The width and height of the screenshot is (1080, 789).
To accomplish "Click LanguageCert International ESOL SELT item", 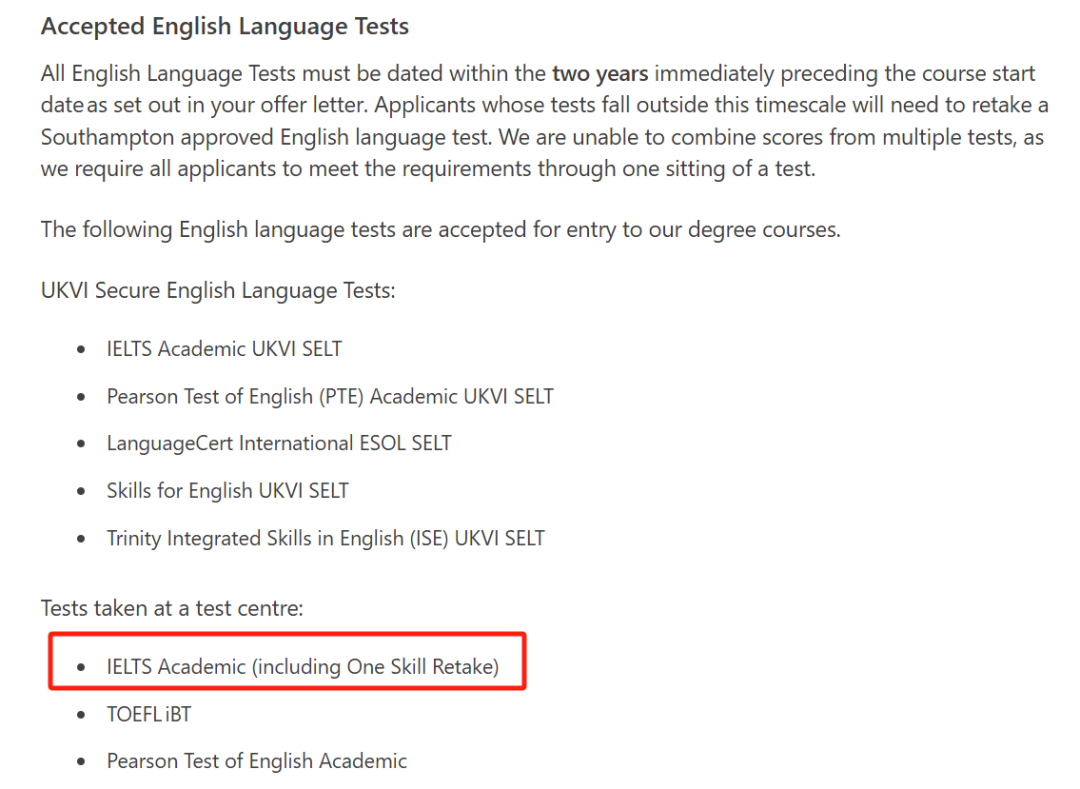I will click(x=279, y=443).
